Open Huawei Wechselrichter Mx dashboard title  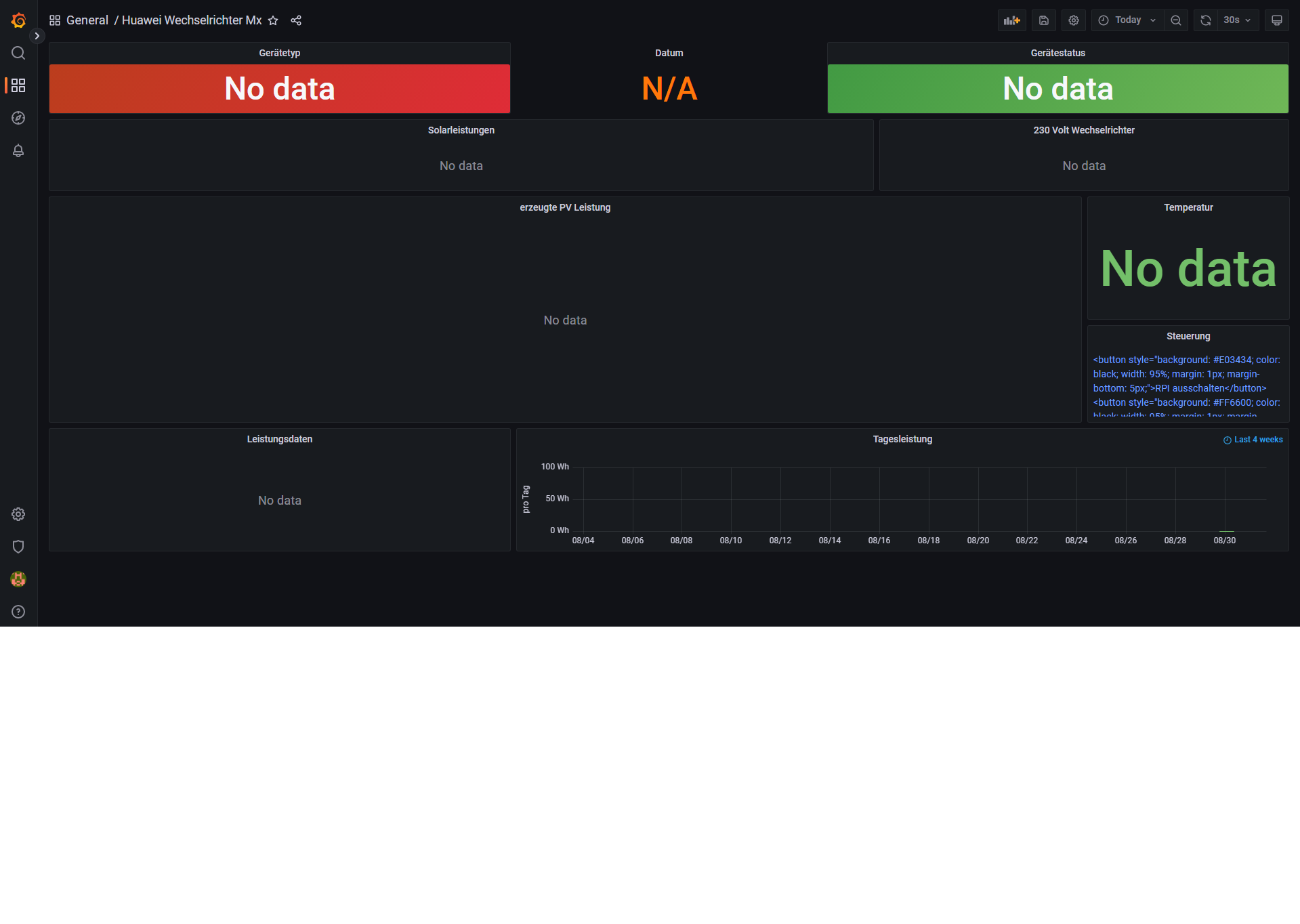point(192,20)
